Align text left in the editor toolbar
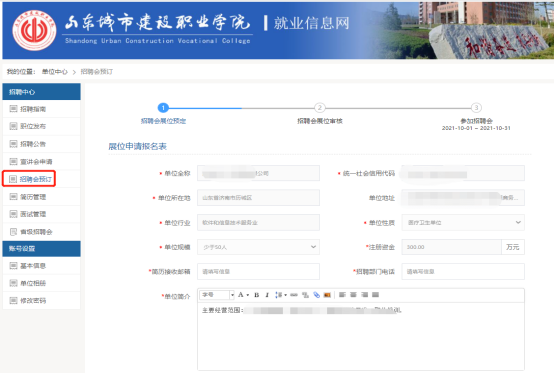Viewport: 554px width, 373px height. 342,295
